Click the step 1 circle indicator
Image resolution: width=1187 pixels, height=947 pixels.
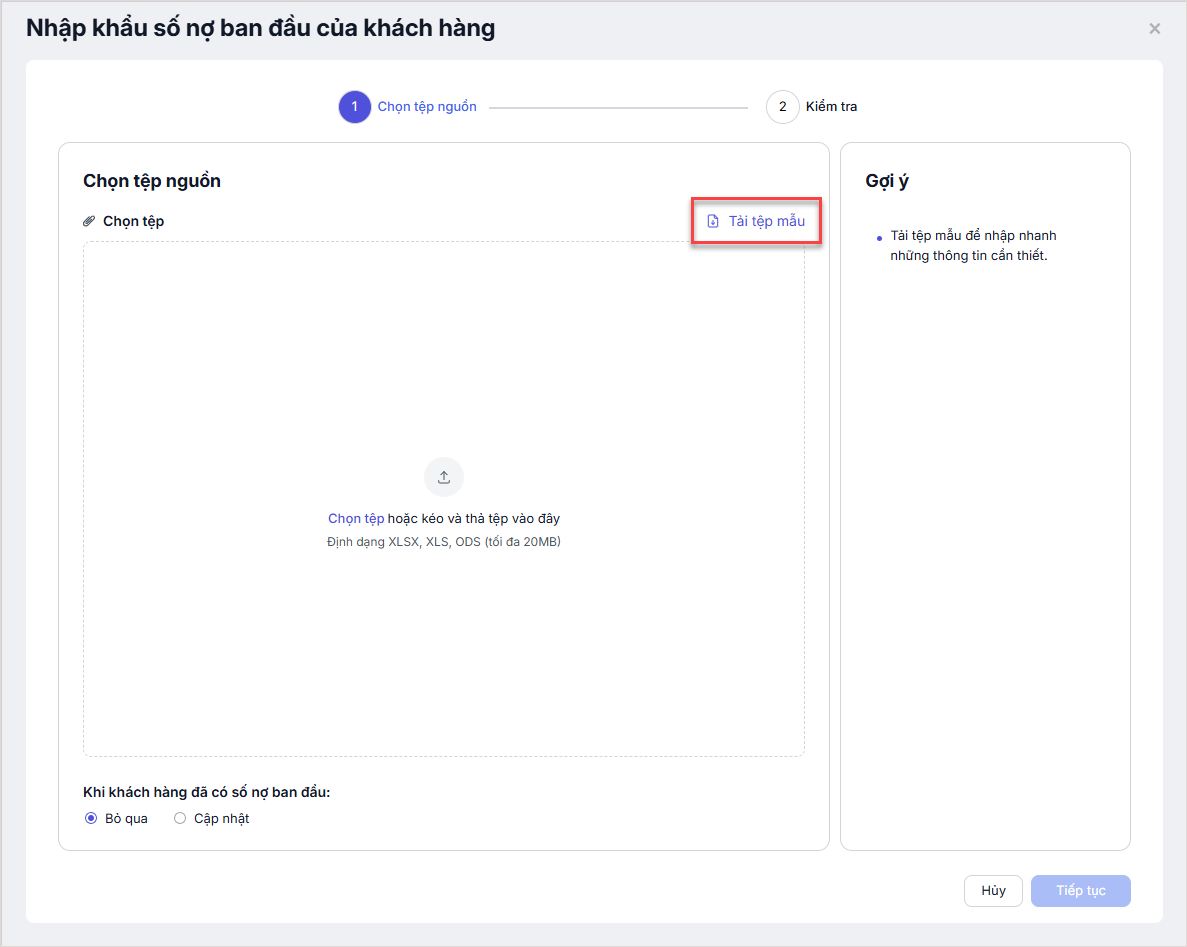click(x=354, y=107)
